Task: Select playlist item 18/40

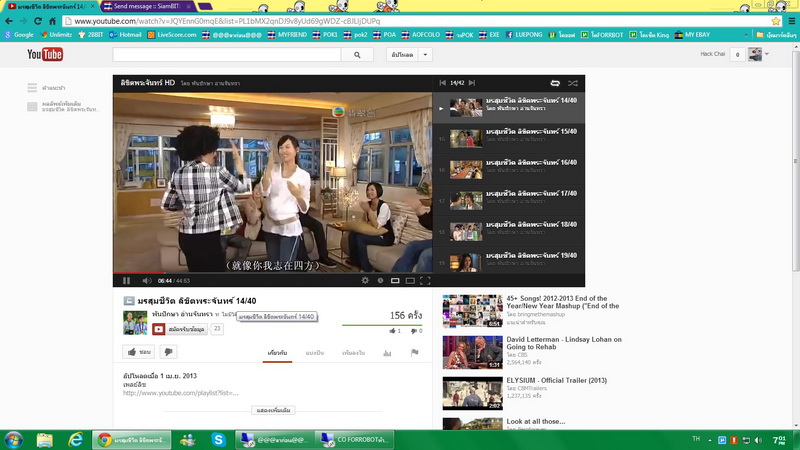Action: (509, 232)
